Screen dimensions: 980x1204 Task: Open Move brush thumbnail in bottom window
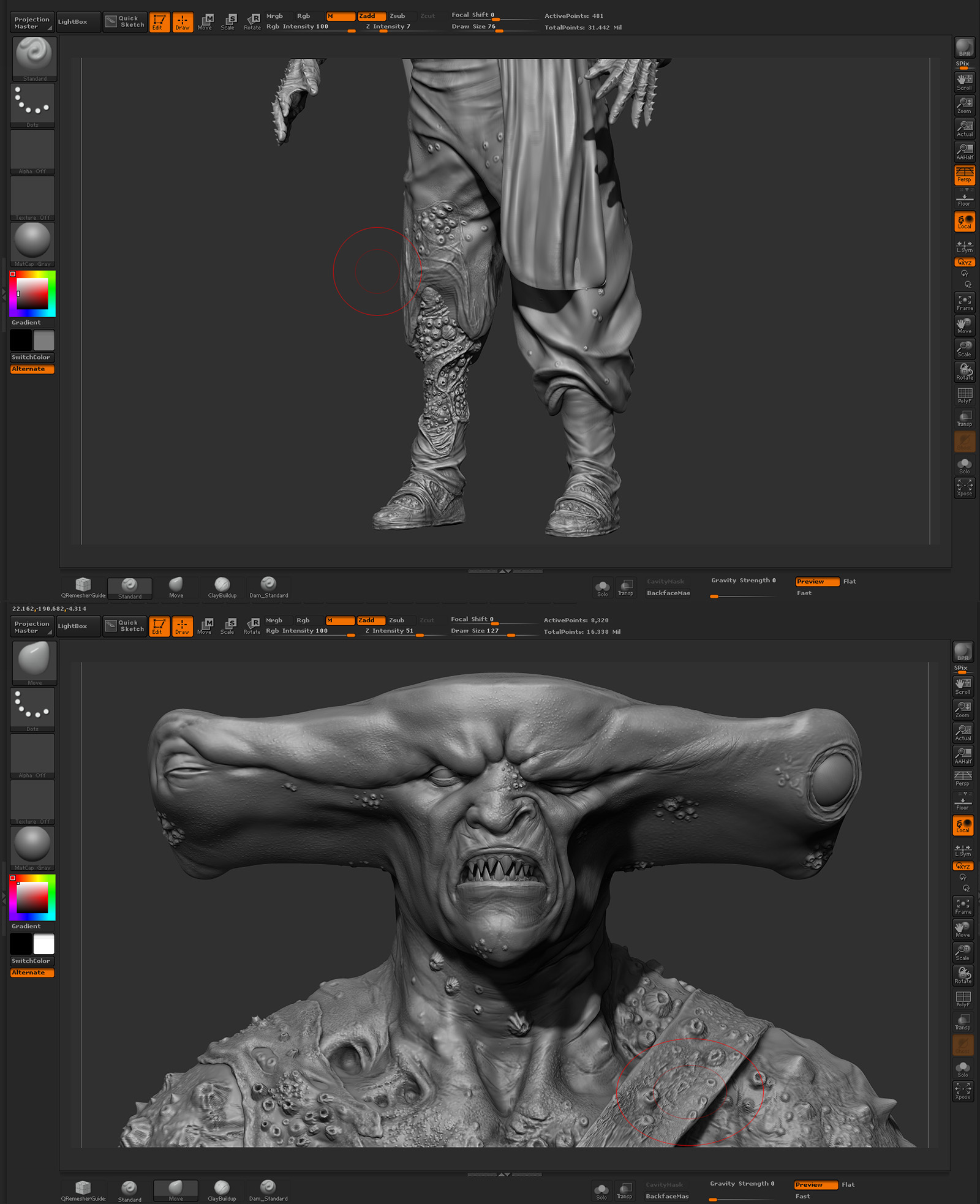34,663
